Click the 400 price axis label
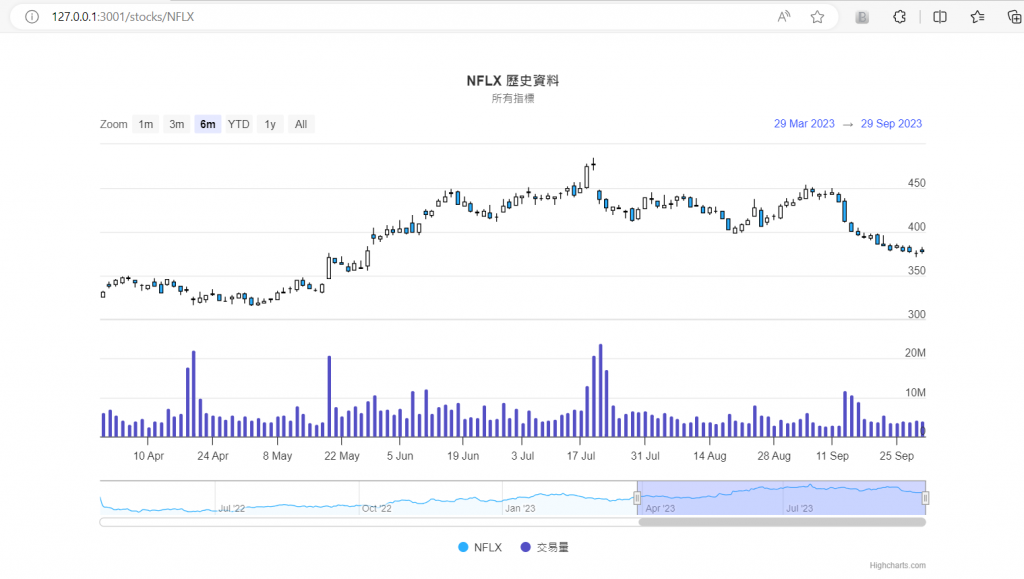 pyautogui.click(x=916, y=227)
